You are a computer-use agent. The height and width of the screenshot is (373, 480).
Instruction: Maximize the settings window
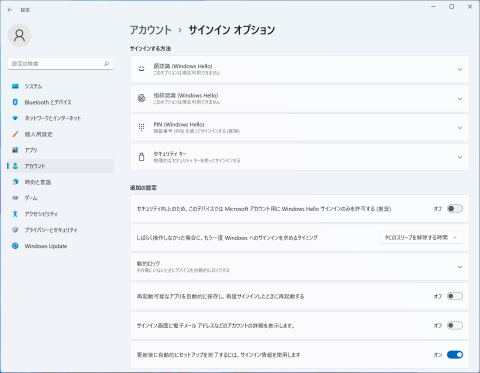pyautogui.click(x=451, y=7)
